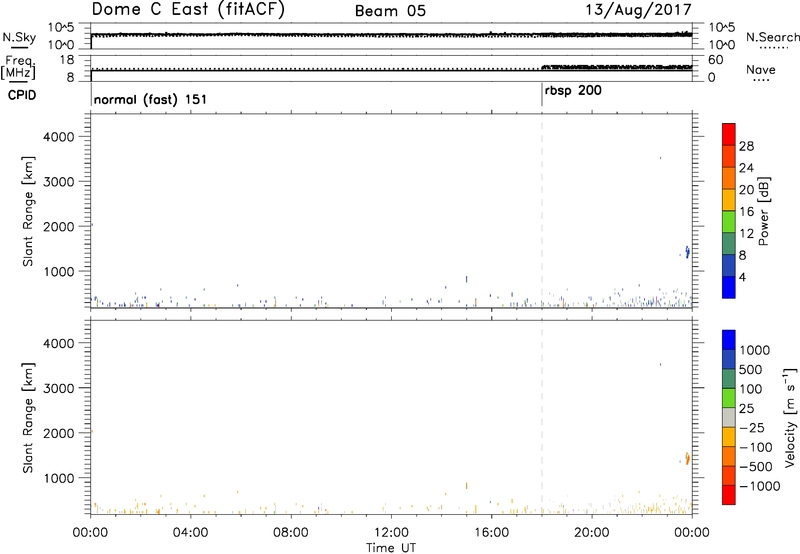800x554 pixels.
Task: Click the 'N.Search' legend label
Action: (772, 37)
